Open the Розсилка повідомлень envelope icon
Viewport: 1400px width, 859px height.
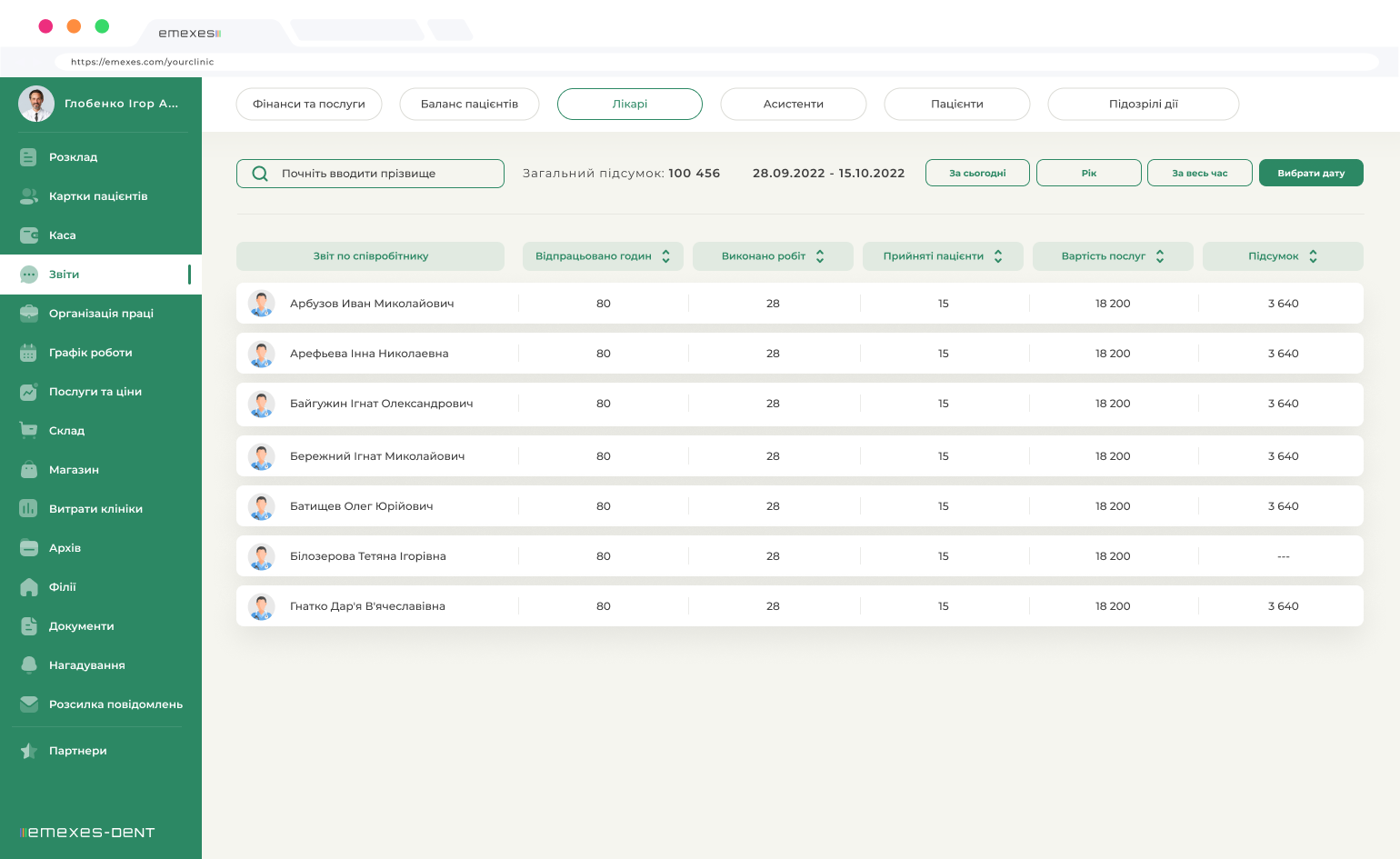pos(28,704)
